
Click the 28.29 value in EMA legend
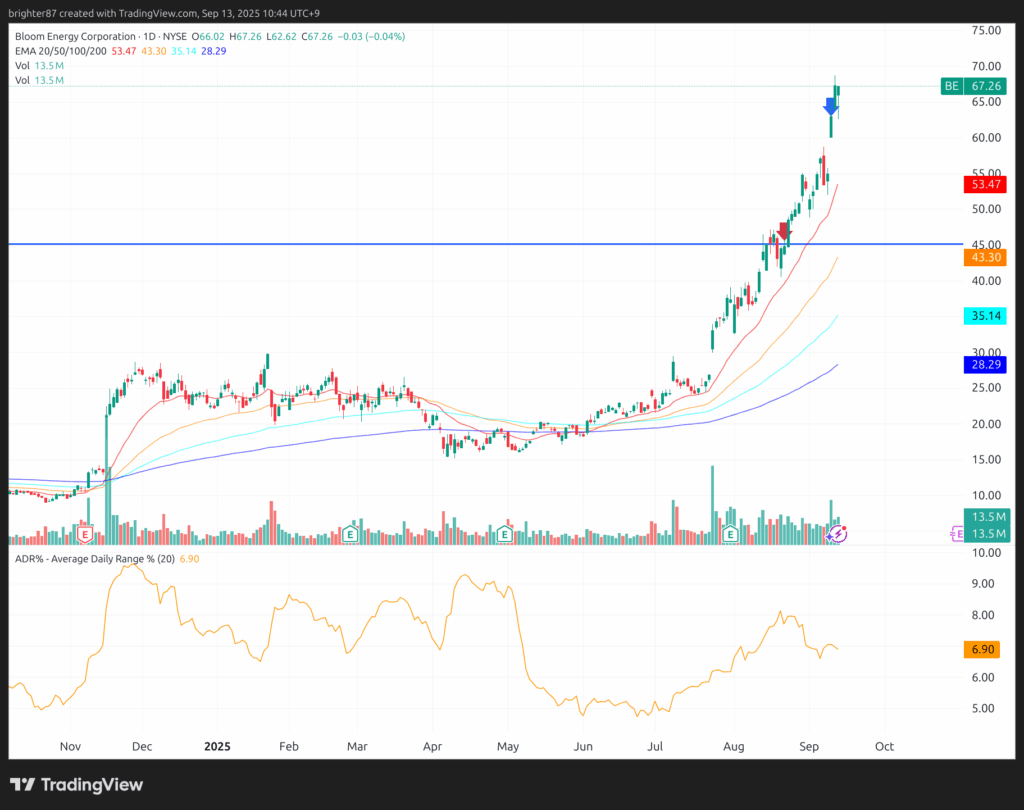coord(214,51)
